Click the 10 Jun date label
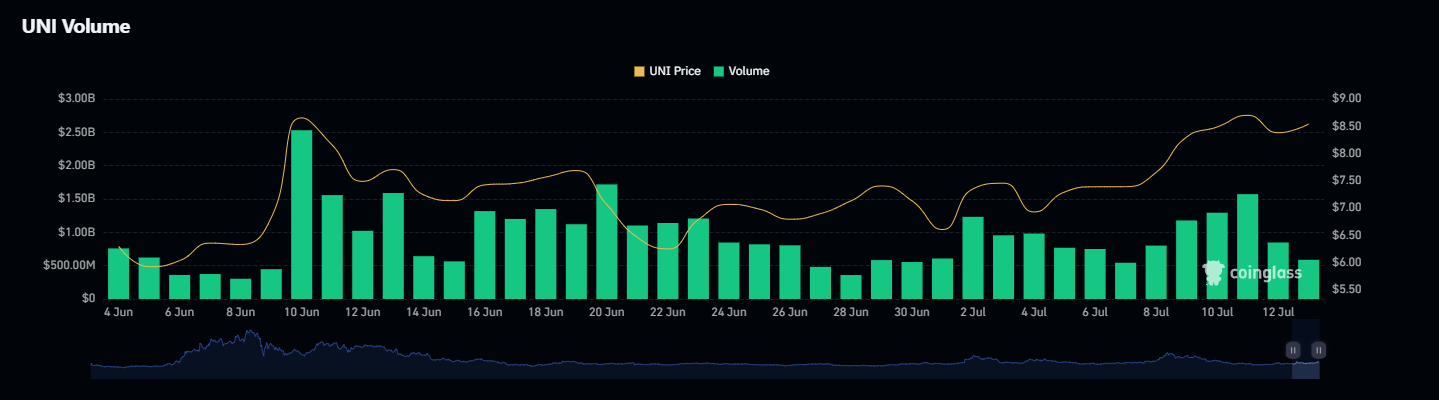Viewport: 1439px width, 400px height. tap(302, 312)
